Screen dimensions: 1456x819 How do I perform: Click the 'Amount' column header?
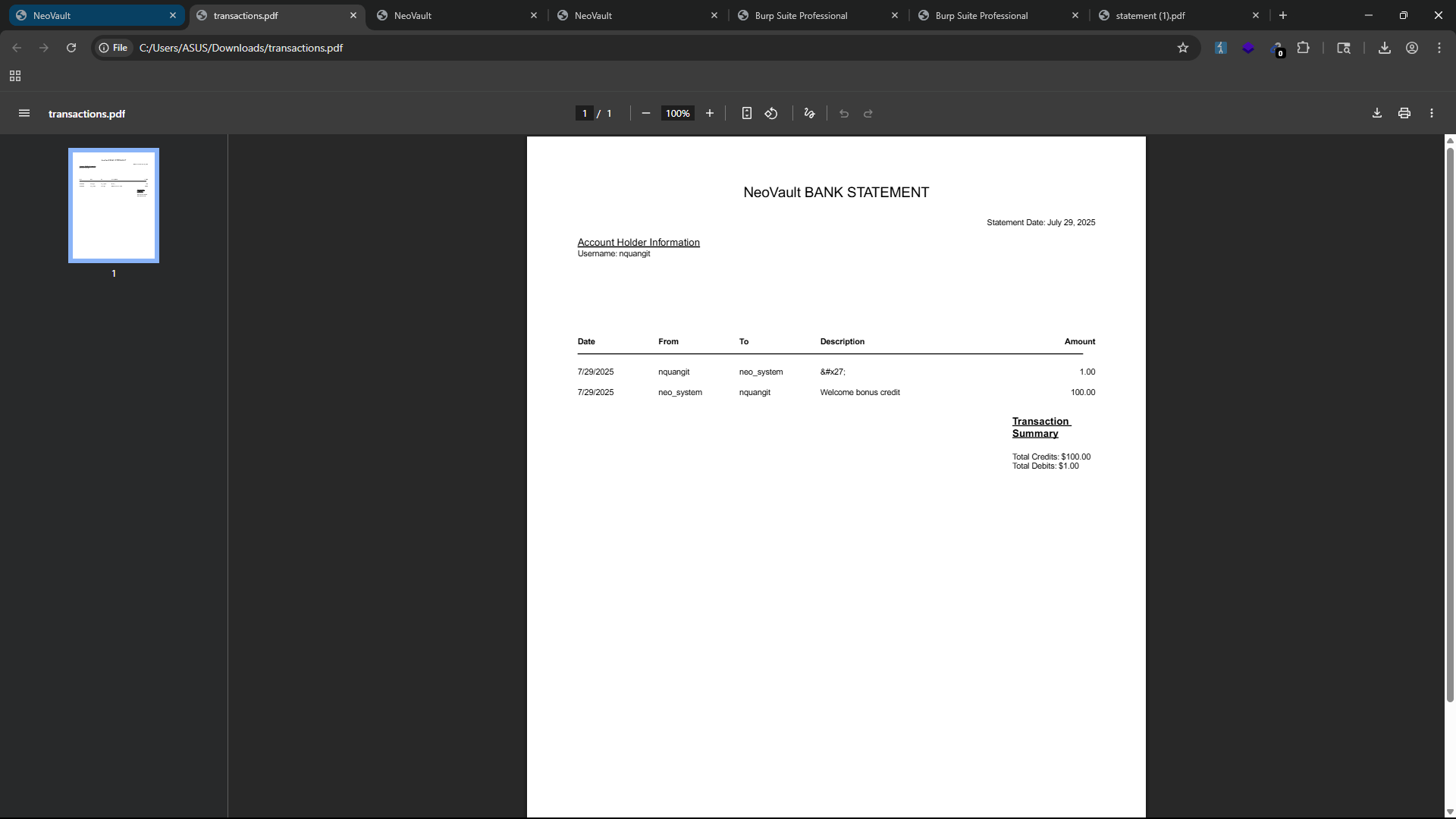(x=1080, y=342)
